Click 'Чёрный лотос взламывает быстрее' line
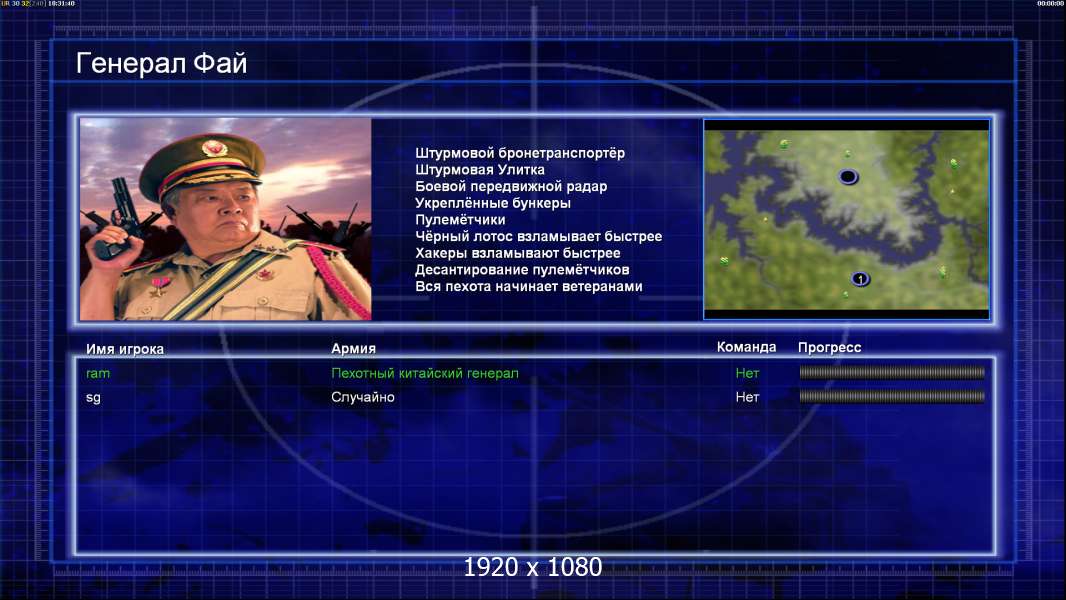The image size is (1066, 600). point(538,236)
